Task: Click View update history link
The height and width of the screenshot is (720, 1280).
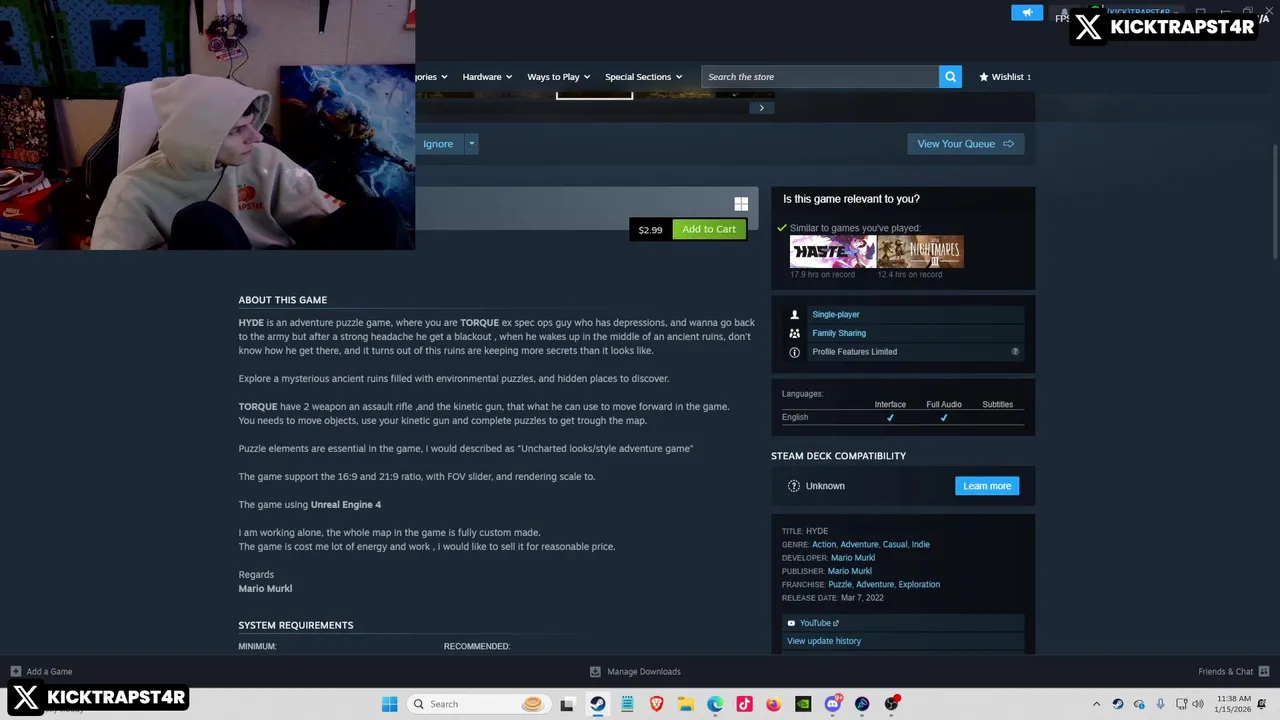Action: (x=824, y=641)
